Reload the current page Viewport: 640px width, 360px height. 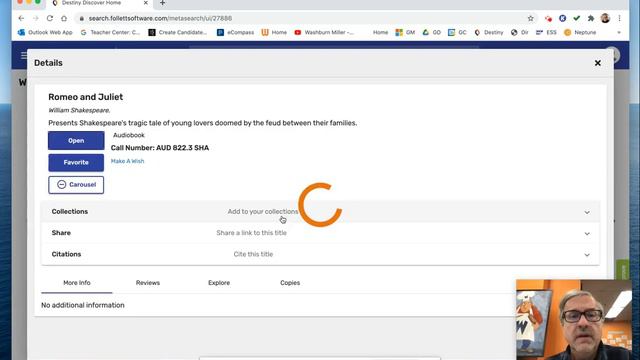point(50,18)
